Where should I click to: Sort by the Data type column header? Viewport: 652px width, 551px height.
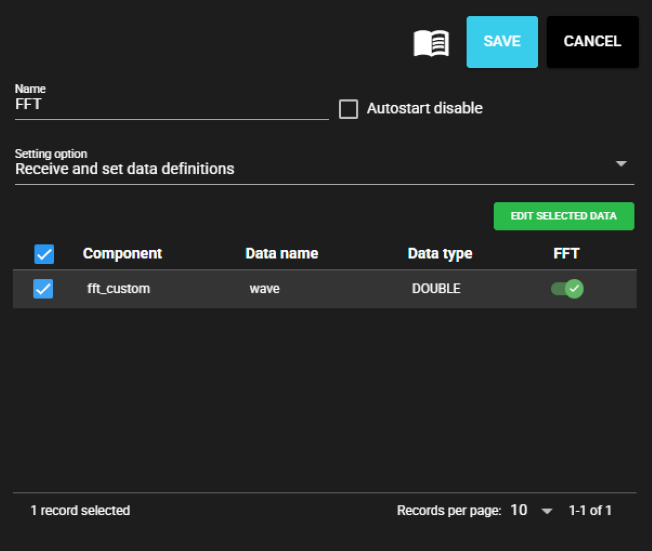point(439,254)
